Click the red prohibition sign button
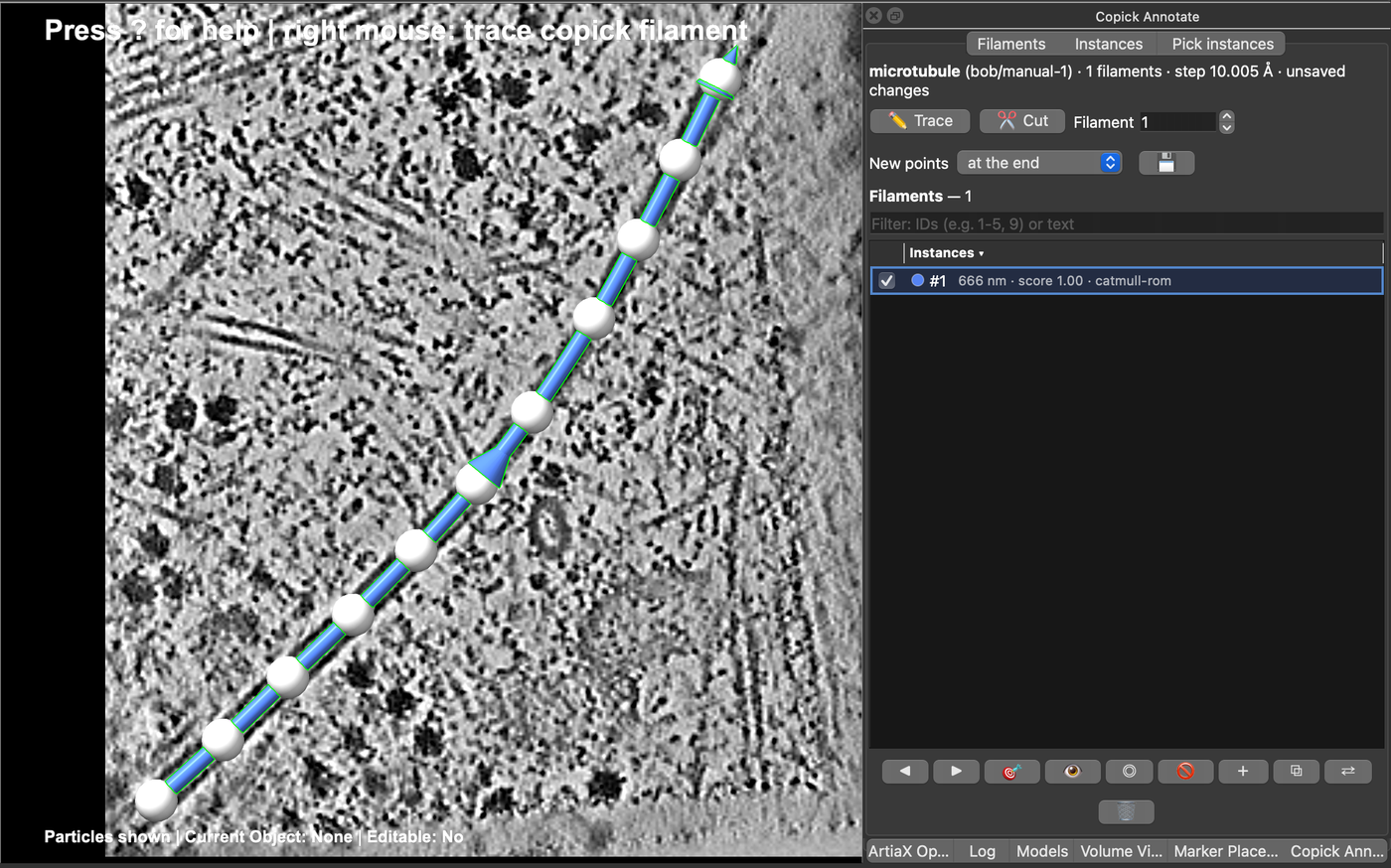 point(1185,771)
